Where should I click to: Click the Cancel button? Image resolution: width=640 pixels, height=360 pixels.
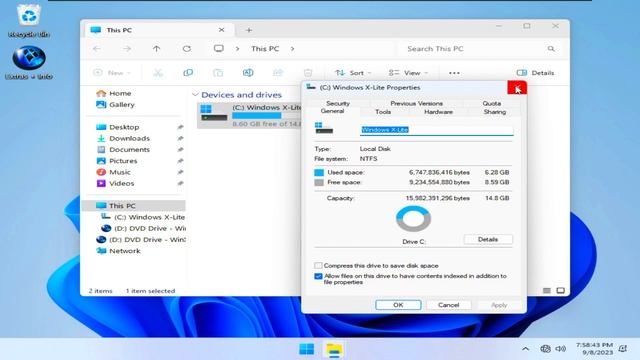click(449, 305)
